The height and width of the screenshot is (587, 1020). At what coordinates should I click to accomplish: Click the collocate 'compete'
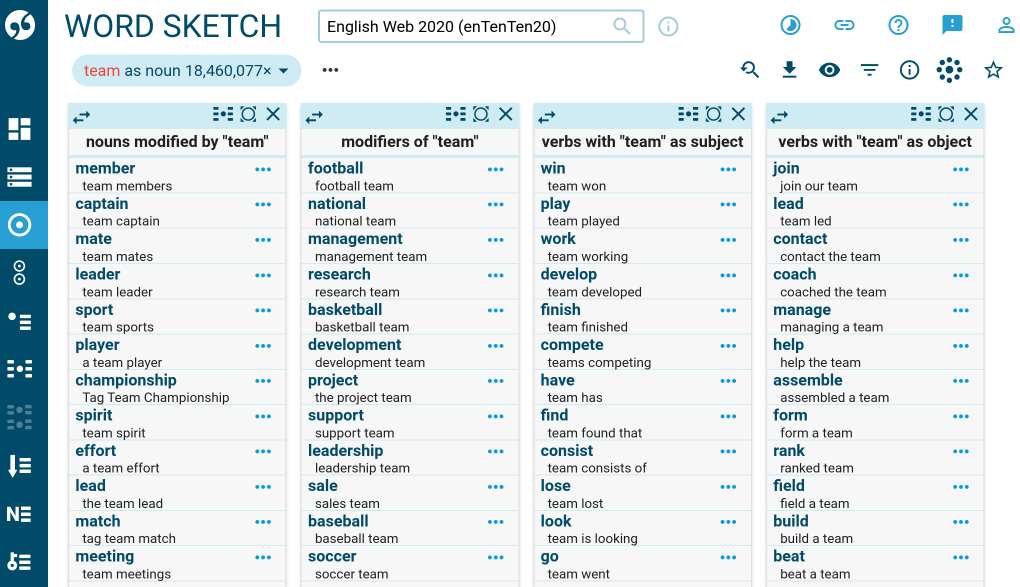[x=572, y=345]
